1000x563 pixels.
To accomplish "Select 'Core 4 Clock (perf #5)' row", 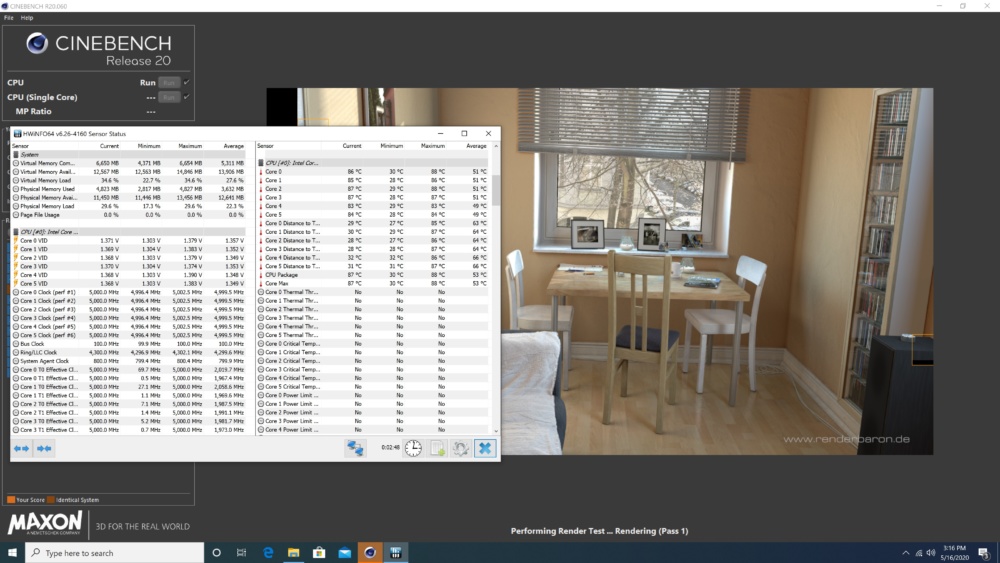I will [x=128, y=326].
